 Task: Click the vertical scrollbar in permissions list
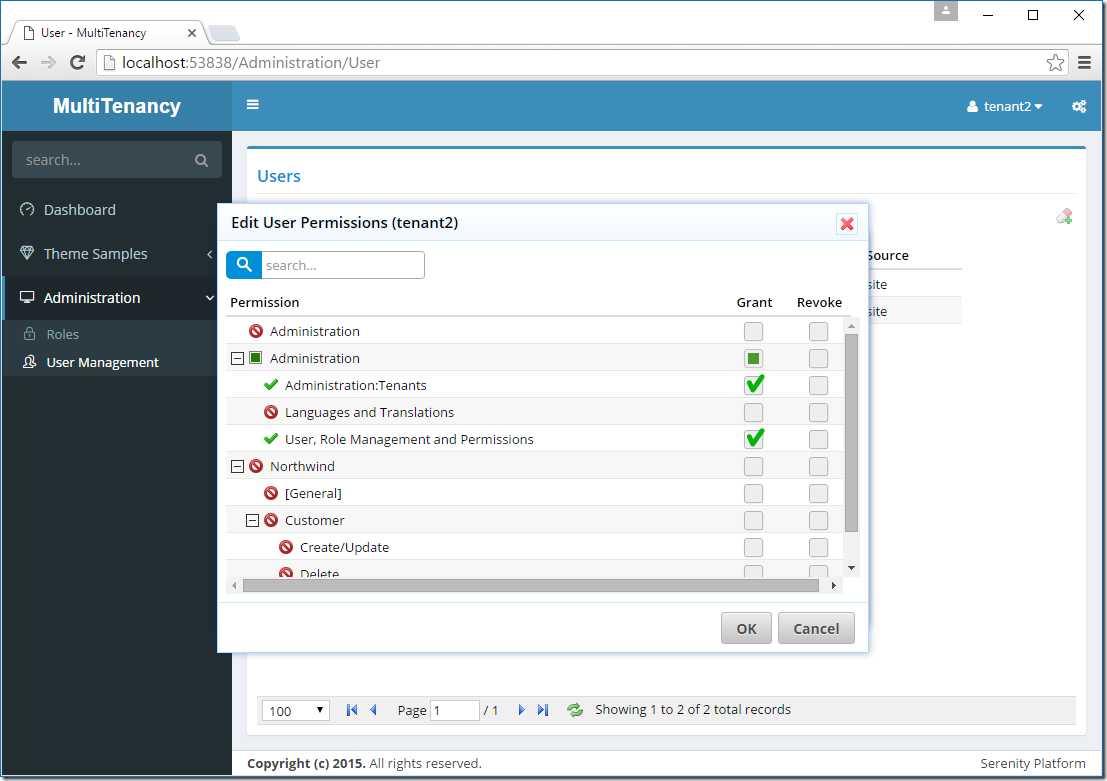pyautogui.click(x=851, y=432)
